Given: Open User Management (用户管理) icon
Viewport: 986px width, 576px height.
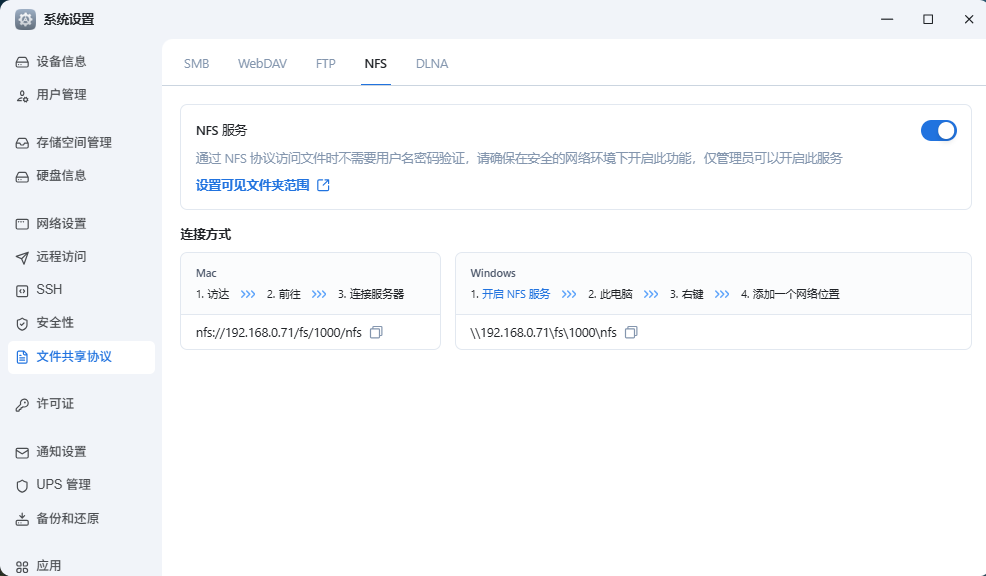Looking at the screenshot, I should coord(22,95).
